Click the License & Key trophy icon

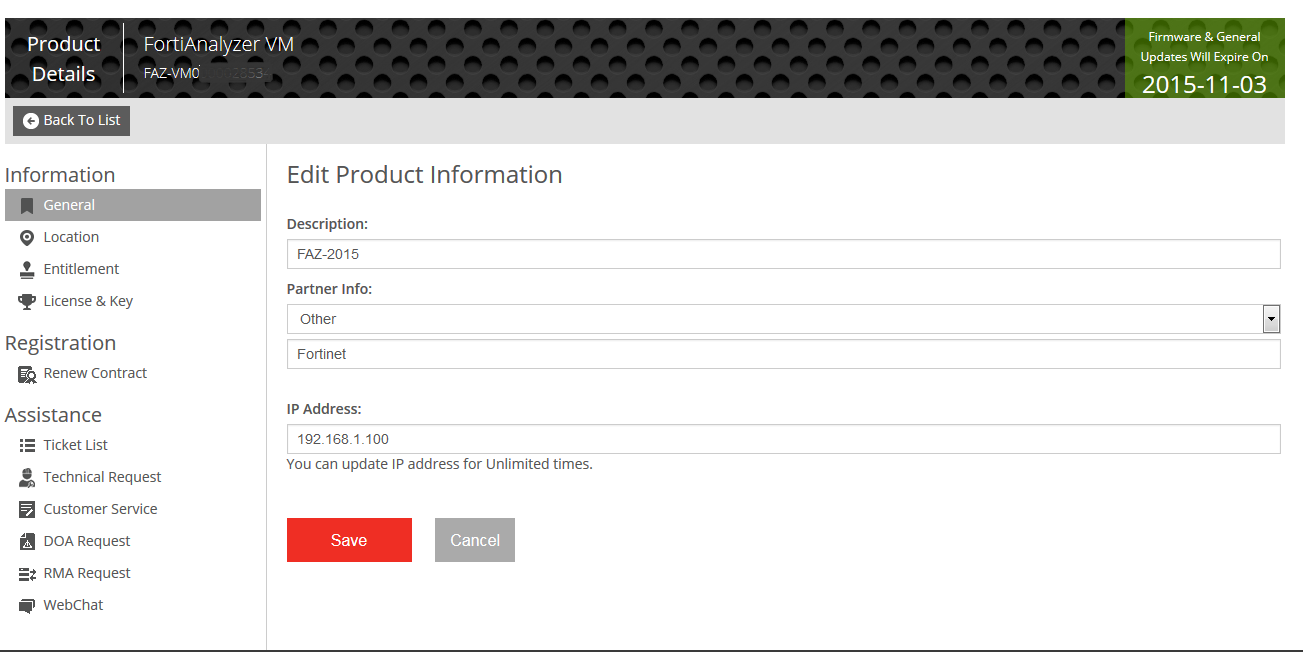point(27,302)
